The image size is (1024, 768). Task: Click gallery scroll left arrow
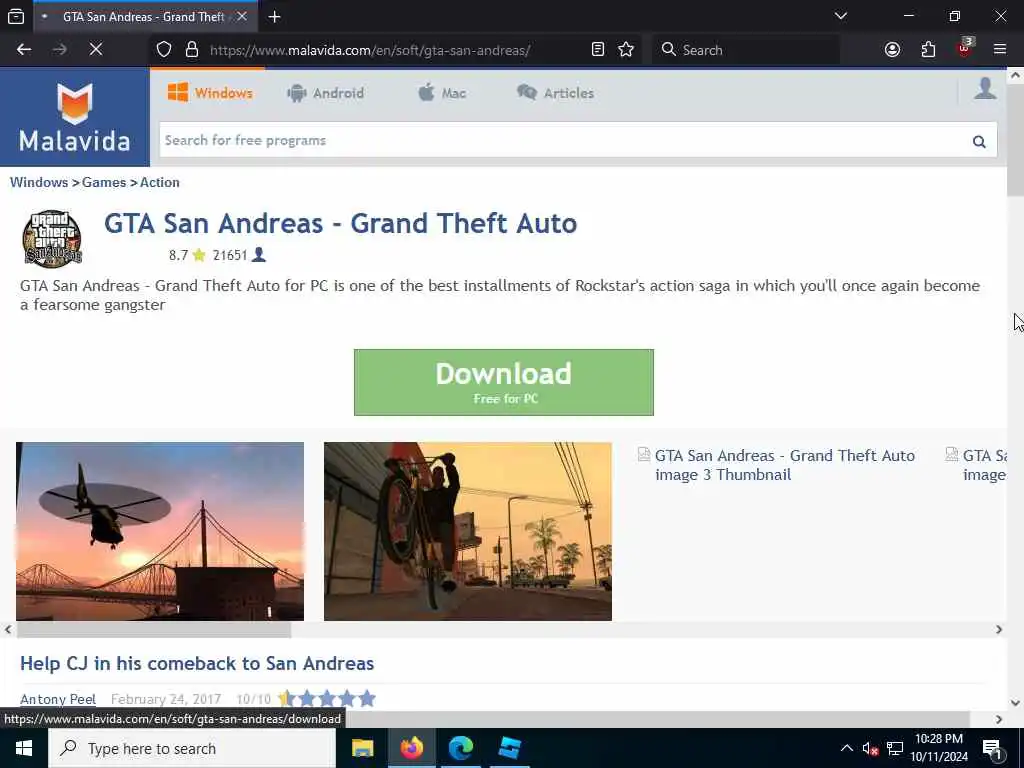point(8,630)
